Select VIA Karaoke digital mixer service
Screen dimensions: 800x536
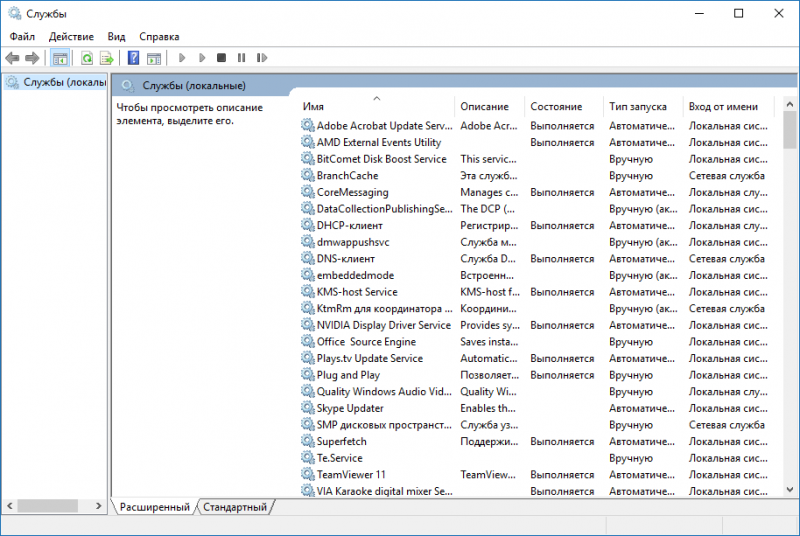point(536,491)
